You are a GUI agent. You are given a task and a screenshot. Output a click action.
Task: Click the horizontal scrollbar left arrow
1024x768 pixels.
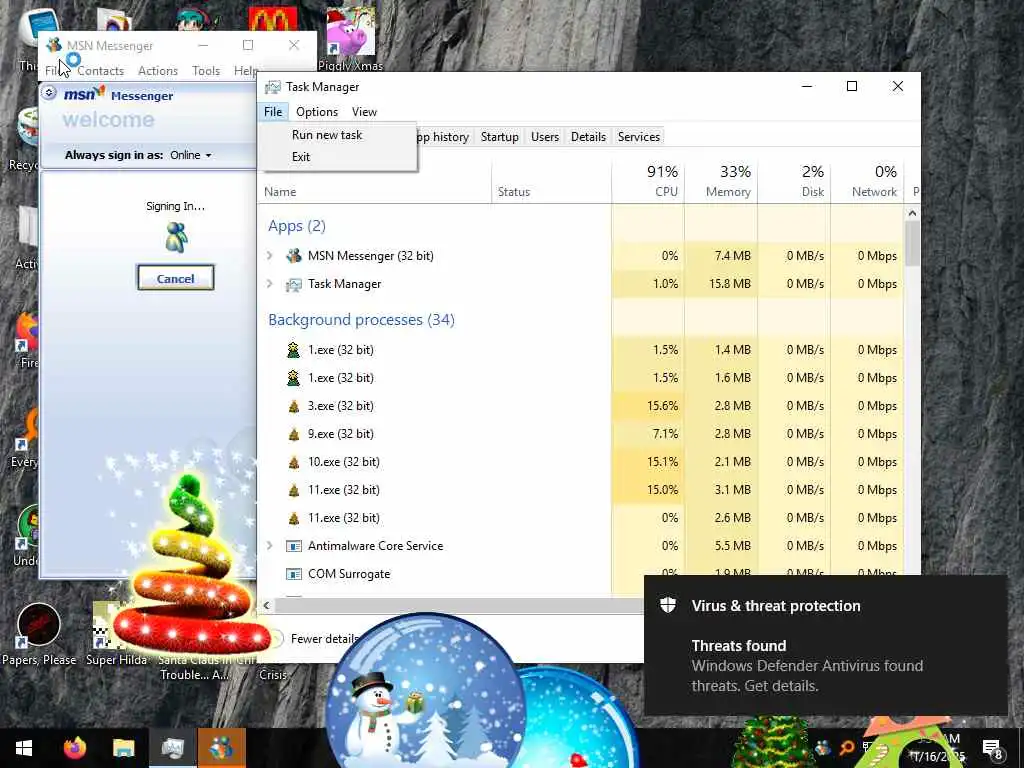[266, 605]
